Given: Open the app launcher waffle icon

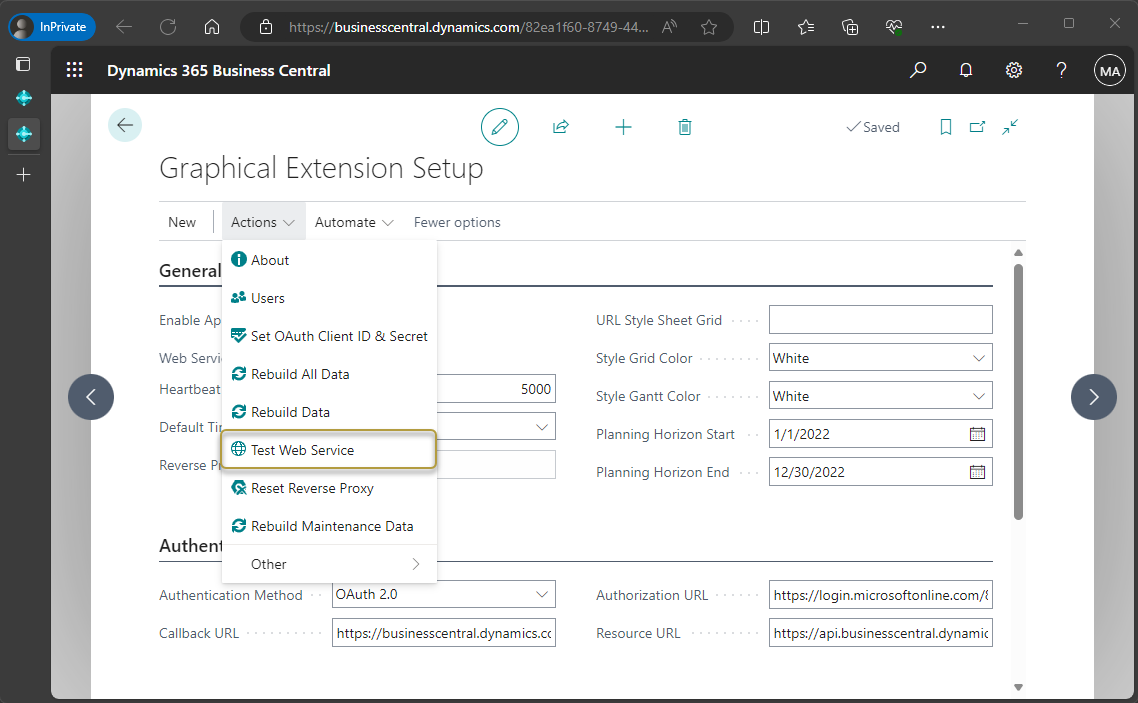Looking at the screenshot, I should click(75, 70).
